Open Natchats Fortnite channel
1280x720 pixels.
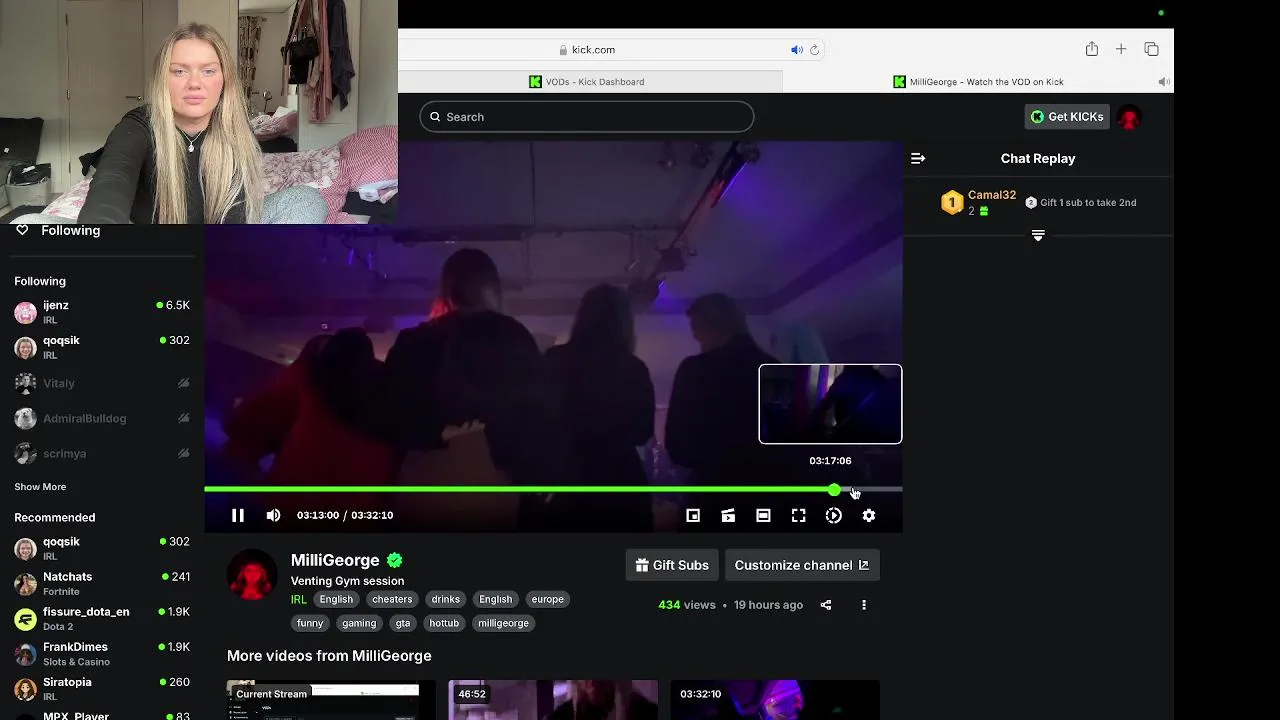[102, 583]
